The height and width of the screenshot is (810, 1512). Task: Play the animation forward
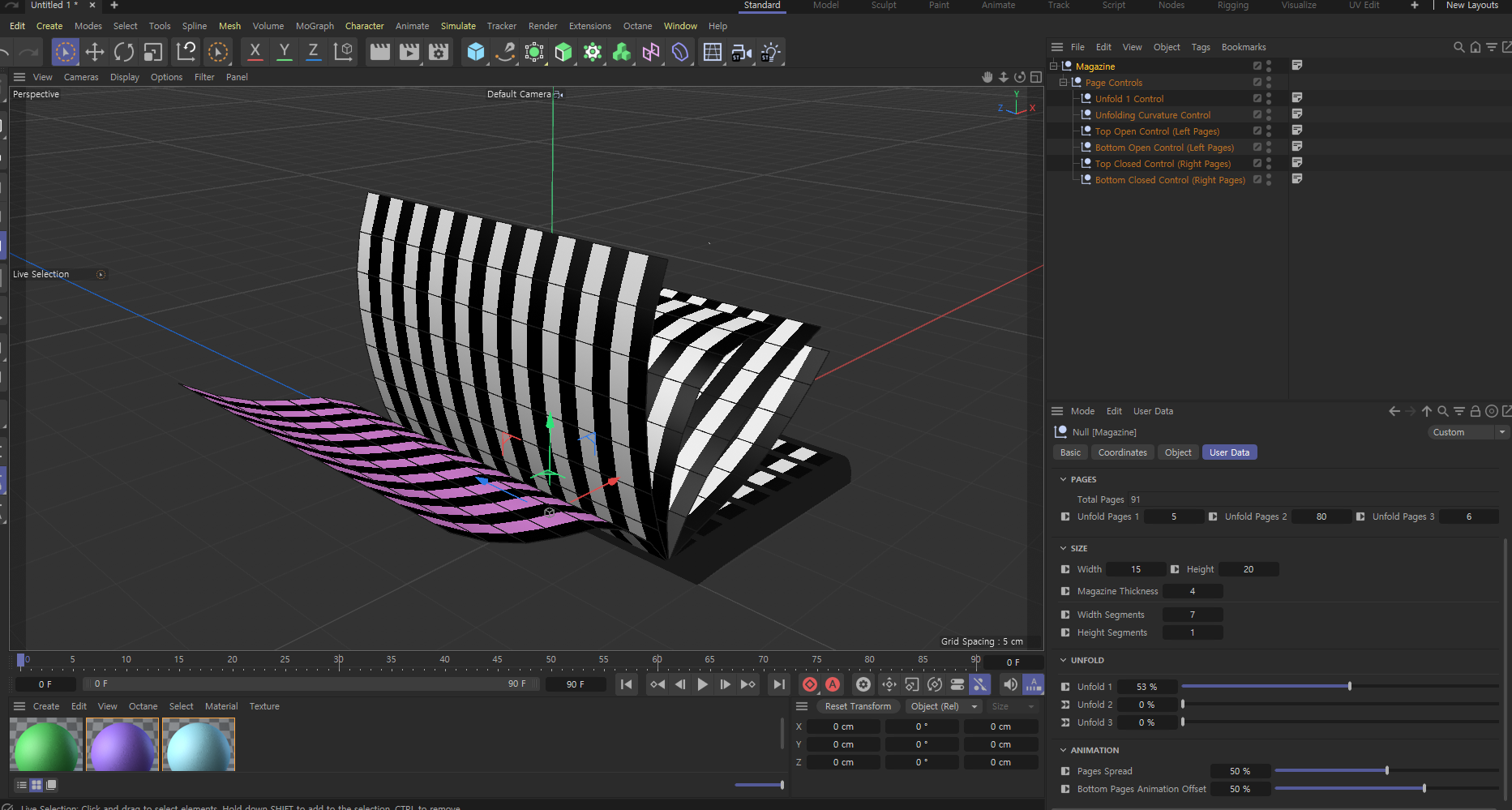702,684
